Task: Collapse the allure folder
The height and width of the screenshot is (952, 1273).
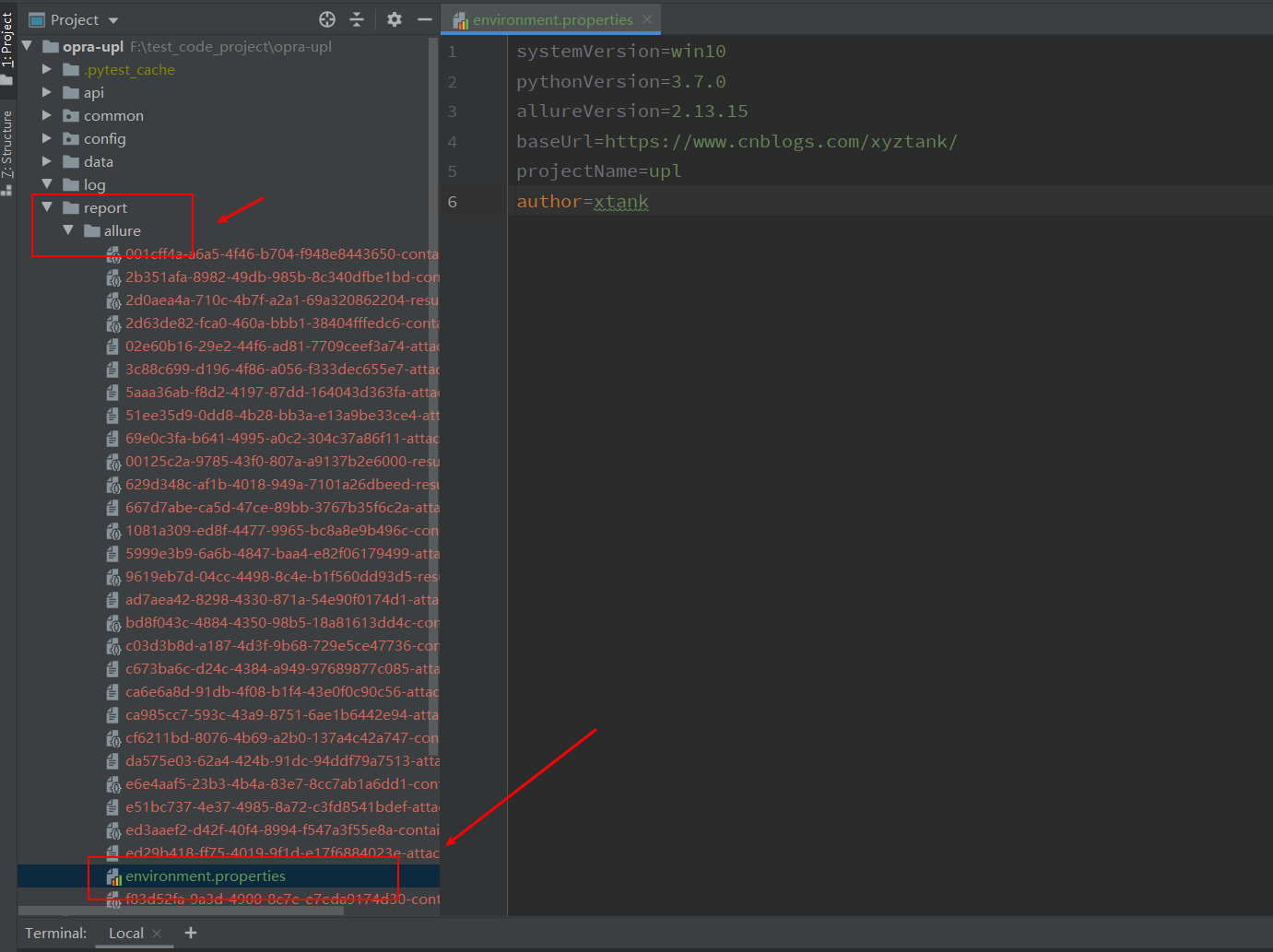Action: (x=68, y=230)
